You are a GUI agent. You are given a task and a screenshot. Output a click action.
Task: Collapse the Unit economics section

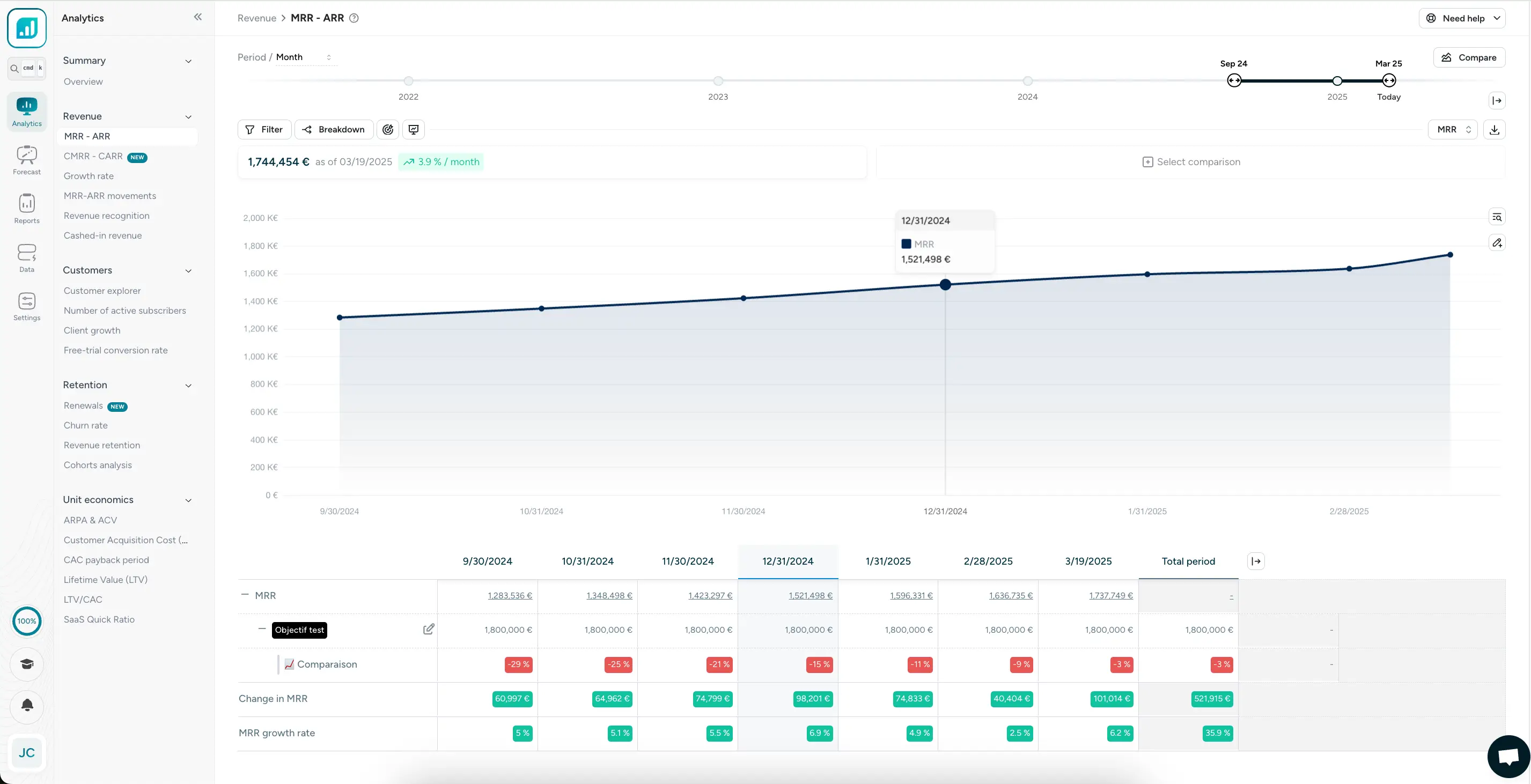(x=188, y=500)
